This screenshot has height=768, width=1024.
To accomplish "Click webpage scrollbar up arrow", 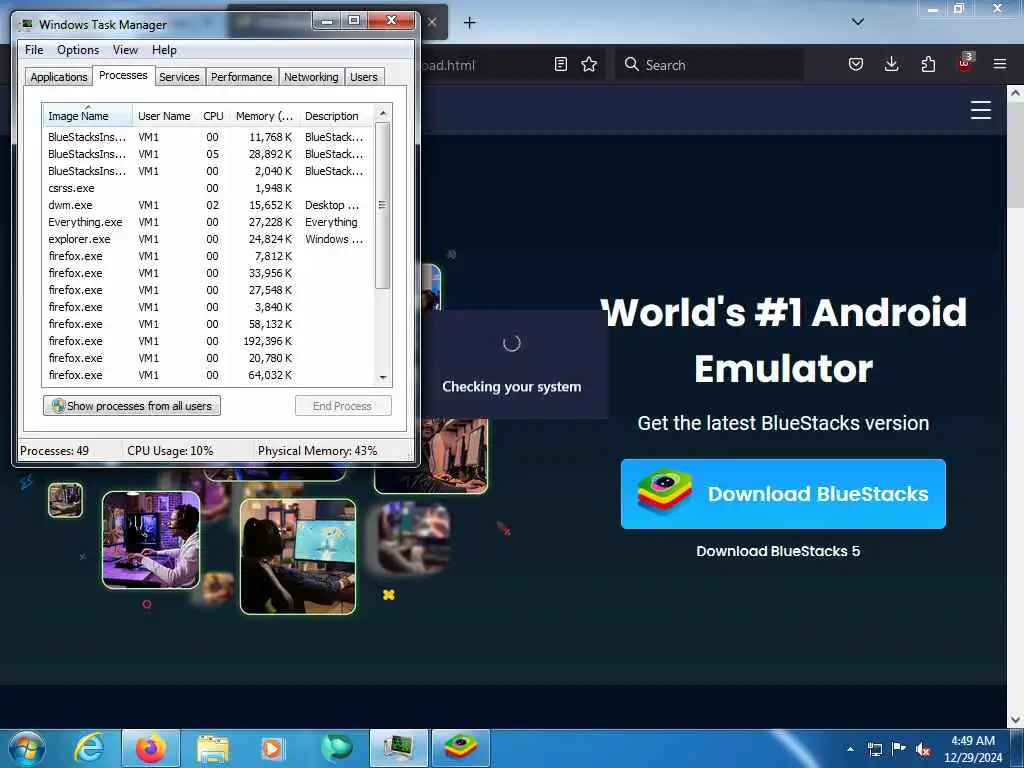I will pyautogui.click(x=1015, y=93).
